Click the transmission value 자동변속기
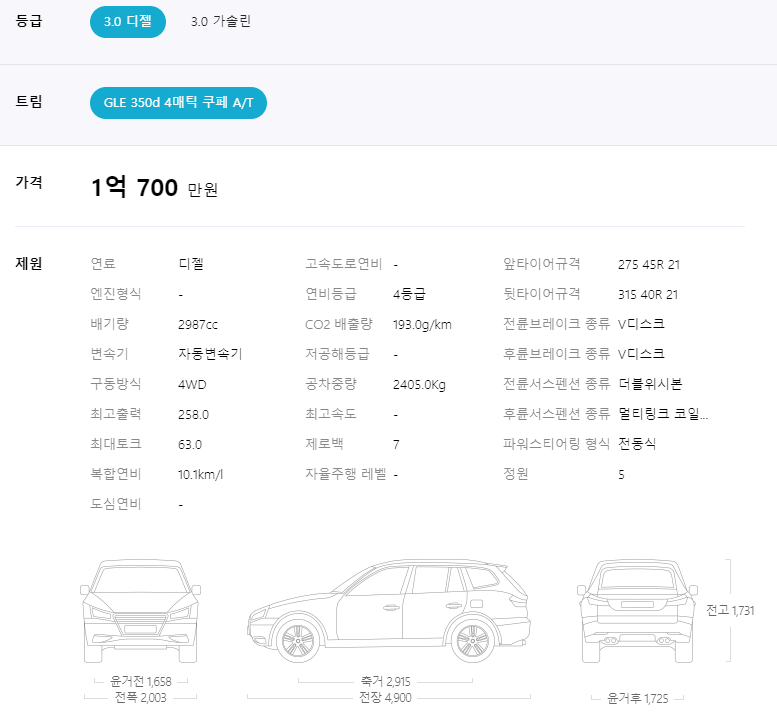Viewport: 777px width, 723px height. tap(210, 354)
